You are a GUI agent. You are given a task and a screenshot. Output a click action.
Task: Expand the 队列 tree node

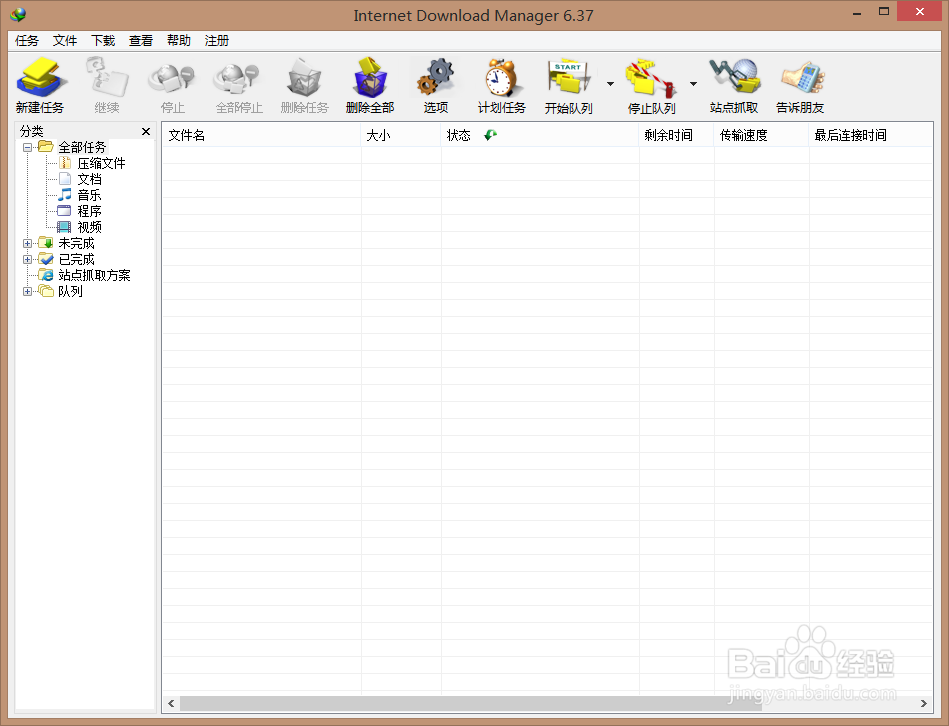tap(27, 291)
